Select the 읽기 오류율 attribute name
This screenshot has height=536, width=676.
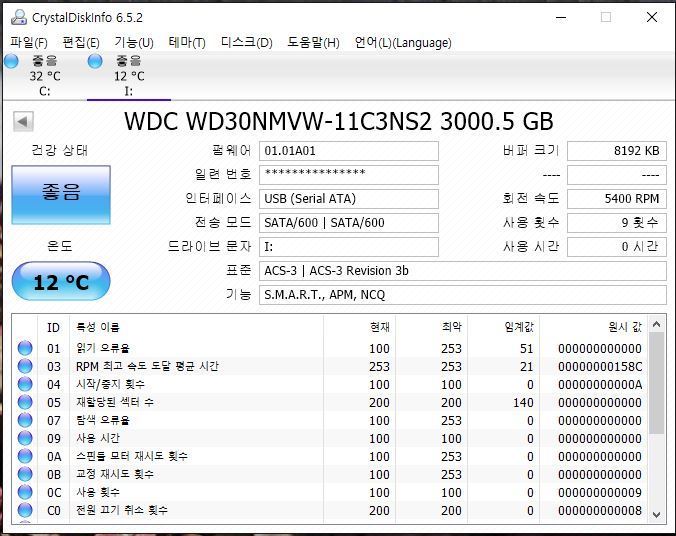103,348
